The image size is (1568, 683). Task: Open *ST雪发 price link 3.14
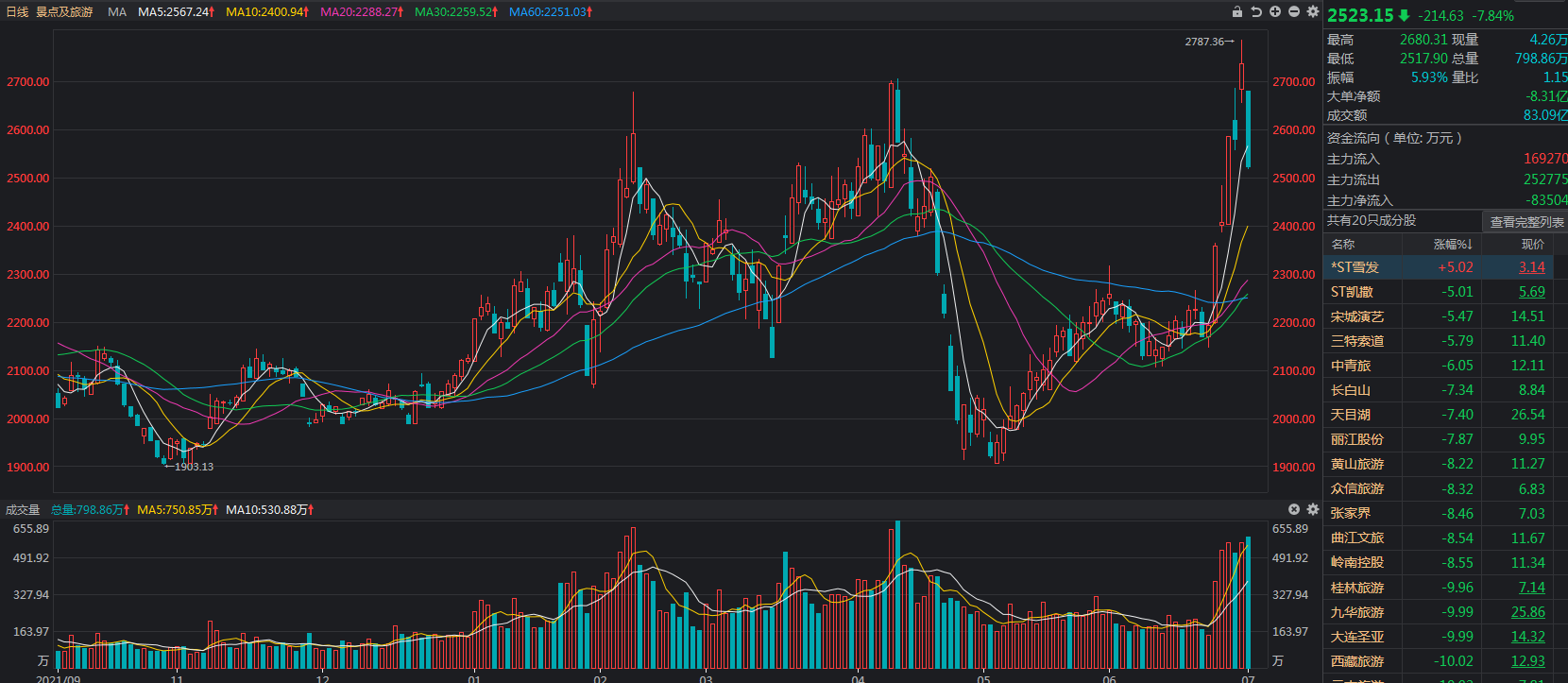1532,267
